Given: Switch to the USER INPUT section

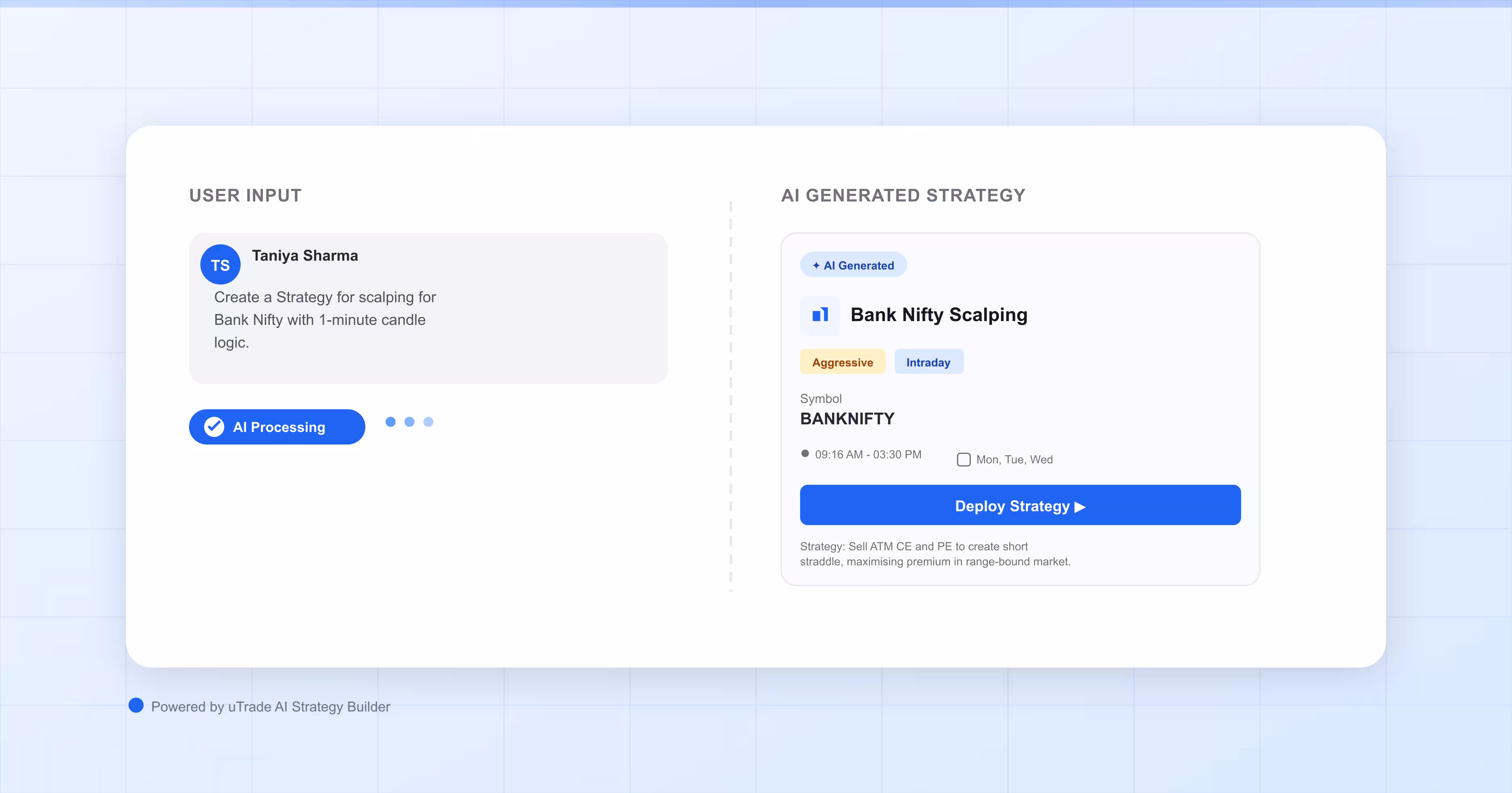Looking at the screenshot, I should [246, 195].
